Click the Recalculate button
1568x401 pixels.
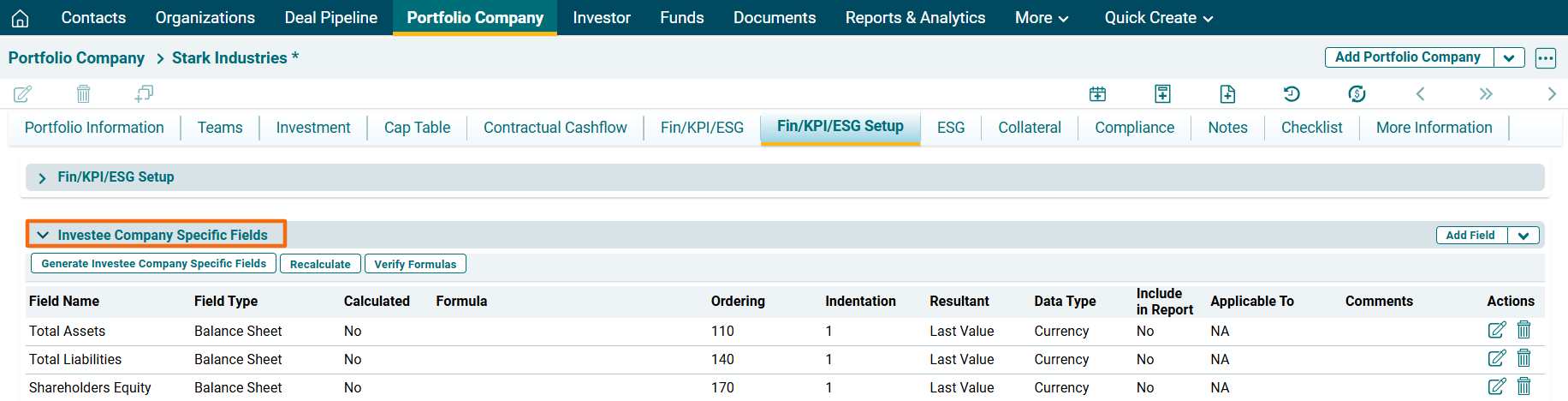click(x=320, y=264)
